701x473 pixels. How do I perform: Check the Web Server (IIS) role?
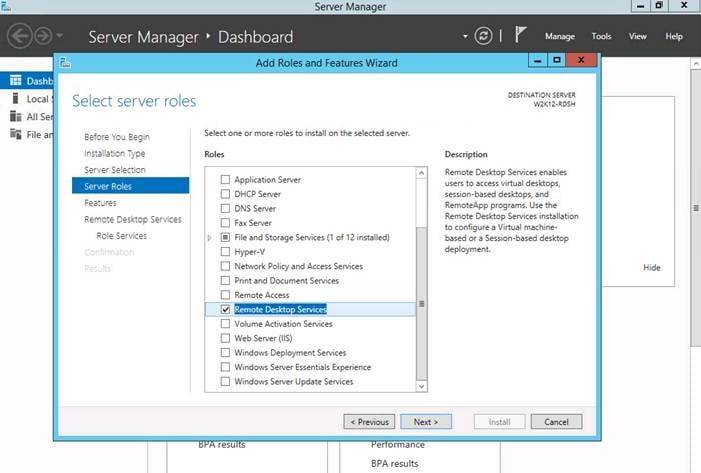coord(225,338)
